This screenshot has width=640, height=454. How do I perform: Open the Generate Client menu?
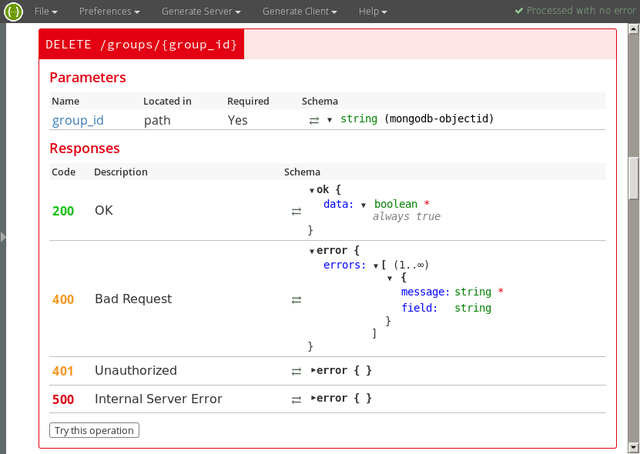(300, 11)
